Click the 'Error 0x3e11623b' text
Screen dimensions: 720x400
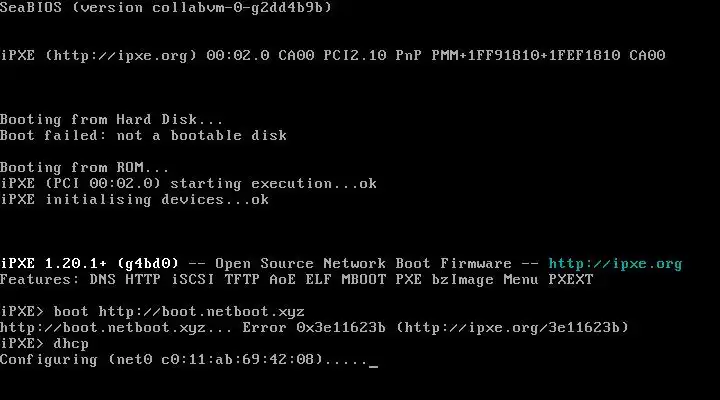coord(314,328)
